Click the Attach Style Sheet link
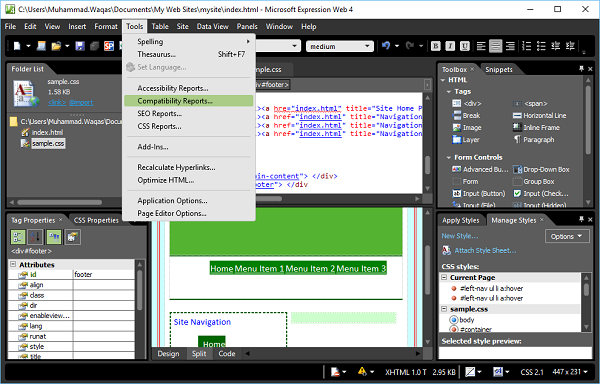Viewport: 600px width, 384px height. (485, 251)
